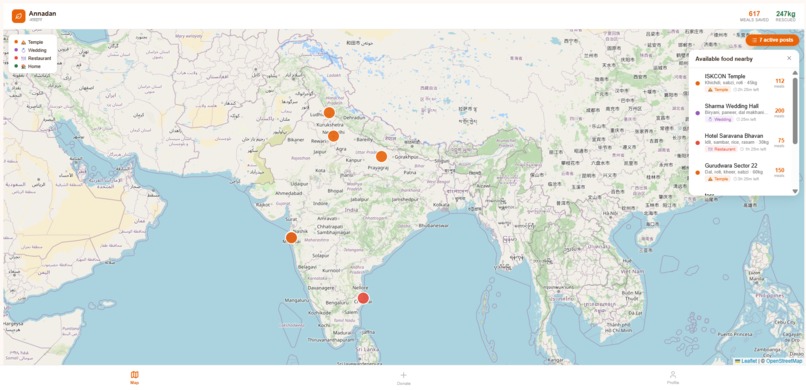806x390 pixels.
Task: Open the Map tab in bottom navigation
Action: click(134, 378)
